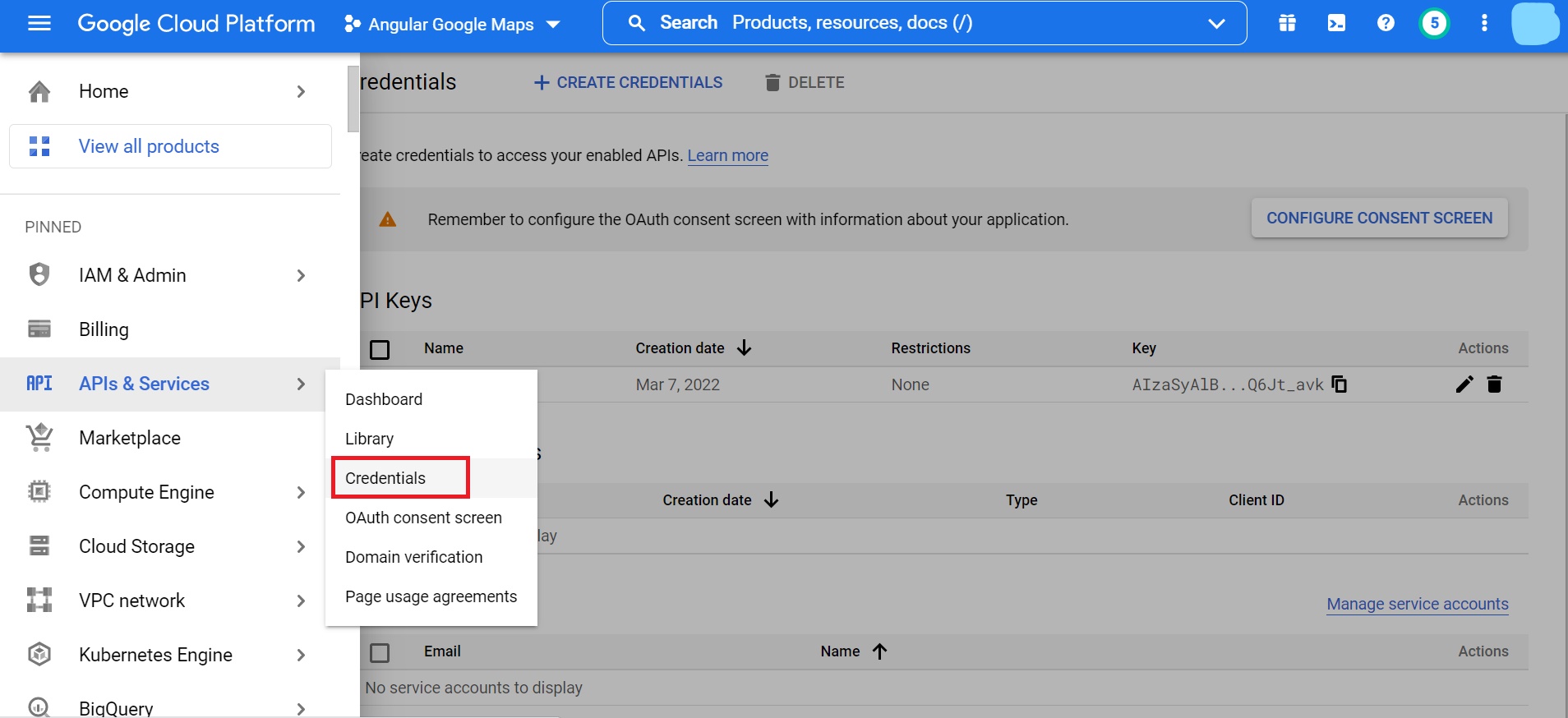Click the search products input field

pyautogui.click(x=904, y=23)
